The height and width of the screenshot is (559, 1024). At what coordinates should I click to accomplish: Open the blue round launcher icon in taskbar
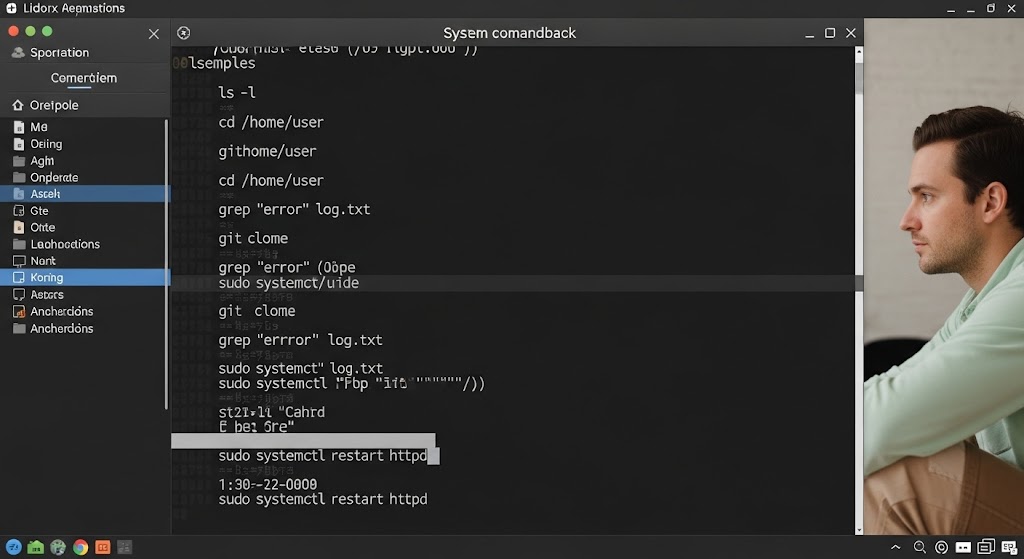tap(14, 547)
